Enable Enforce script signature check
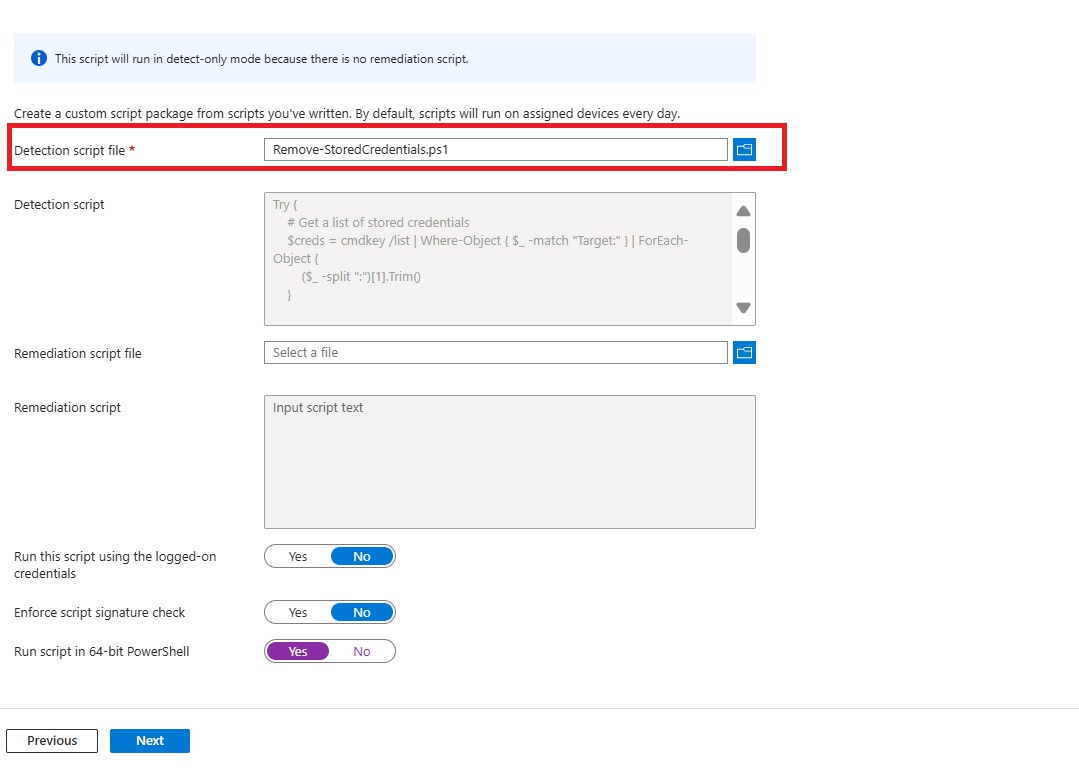The height and width of the screenshot is (771, 1079). 297,612
